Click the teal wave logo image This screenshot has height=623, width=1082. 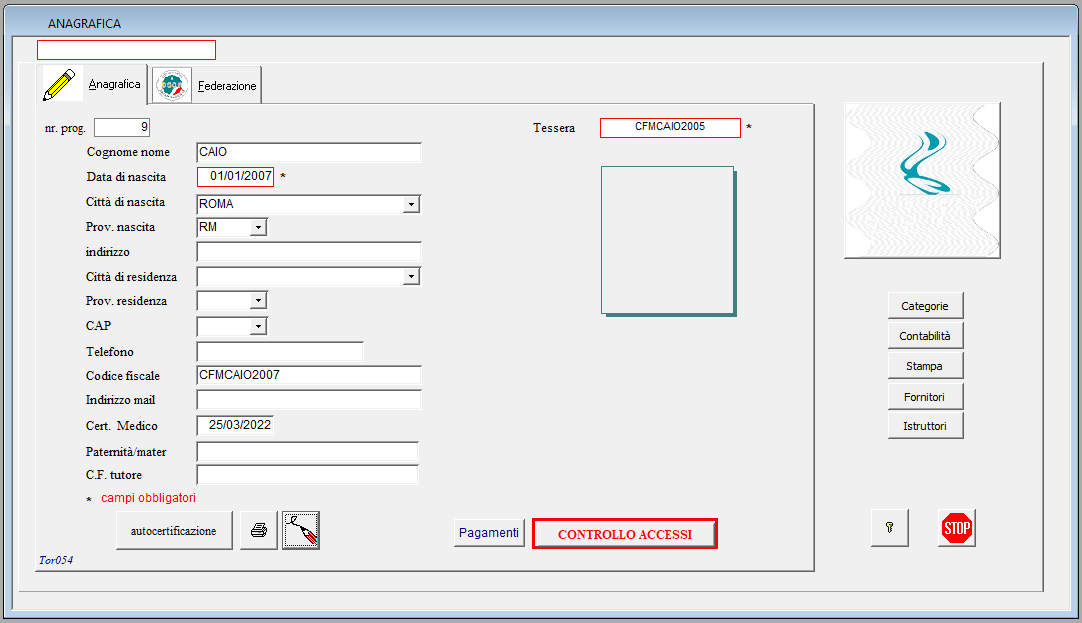tap(923, 181)
